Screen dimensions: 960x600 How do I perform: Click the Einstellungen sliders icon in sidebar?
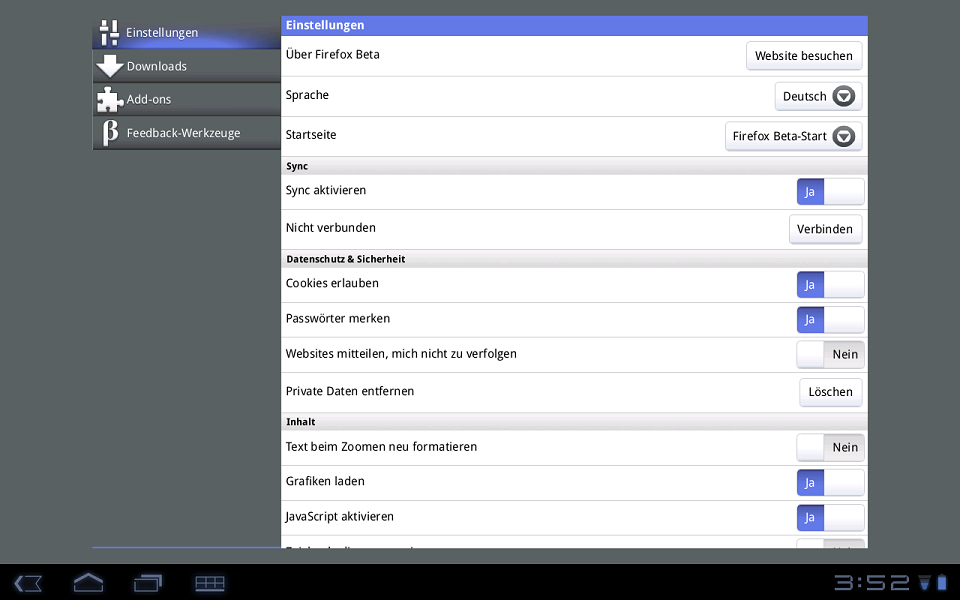click(109, 32)
